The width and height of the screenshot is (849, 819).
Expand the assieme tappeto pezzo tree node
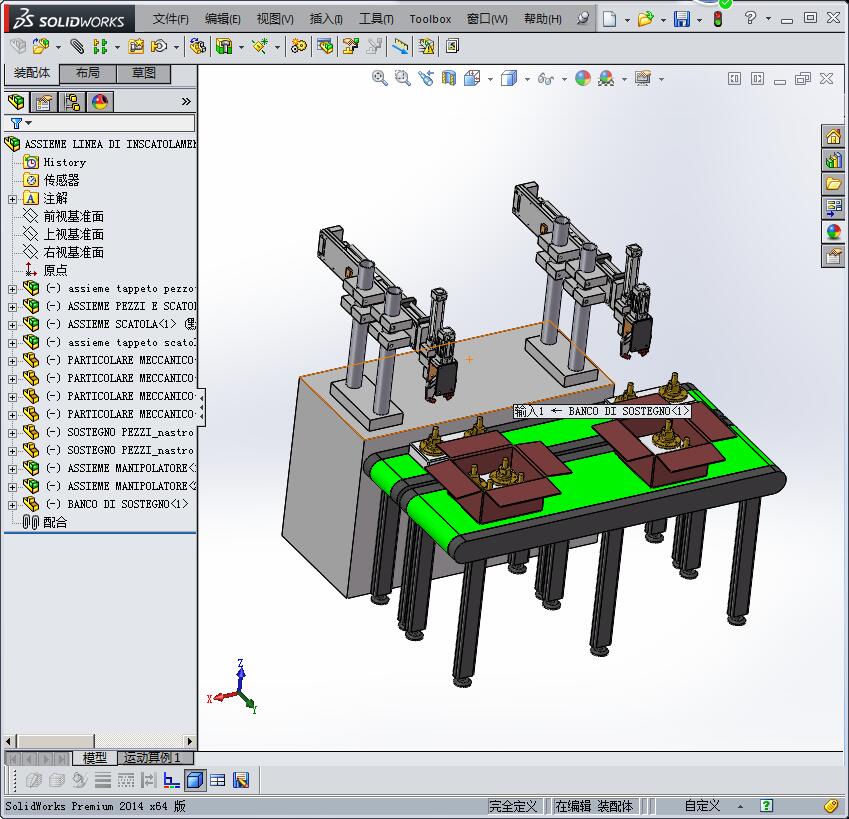[x=12, y=289]
